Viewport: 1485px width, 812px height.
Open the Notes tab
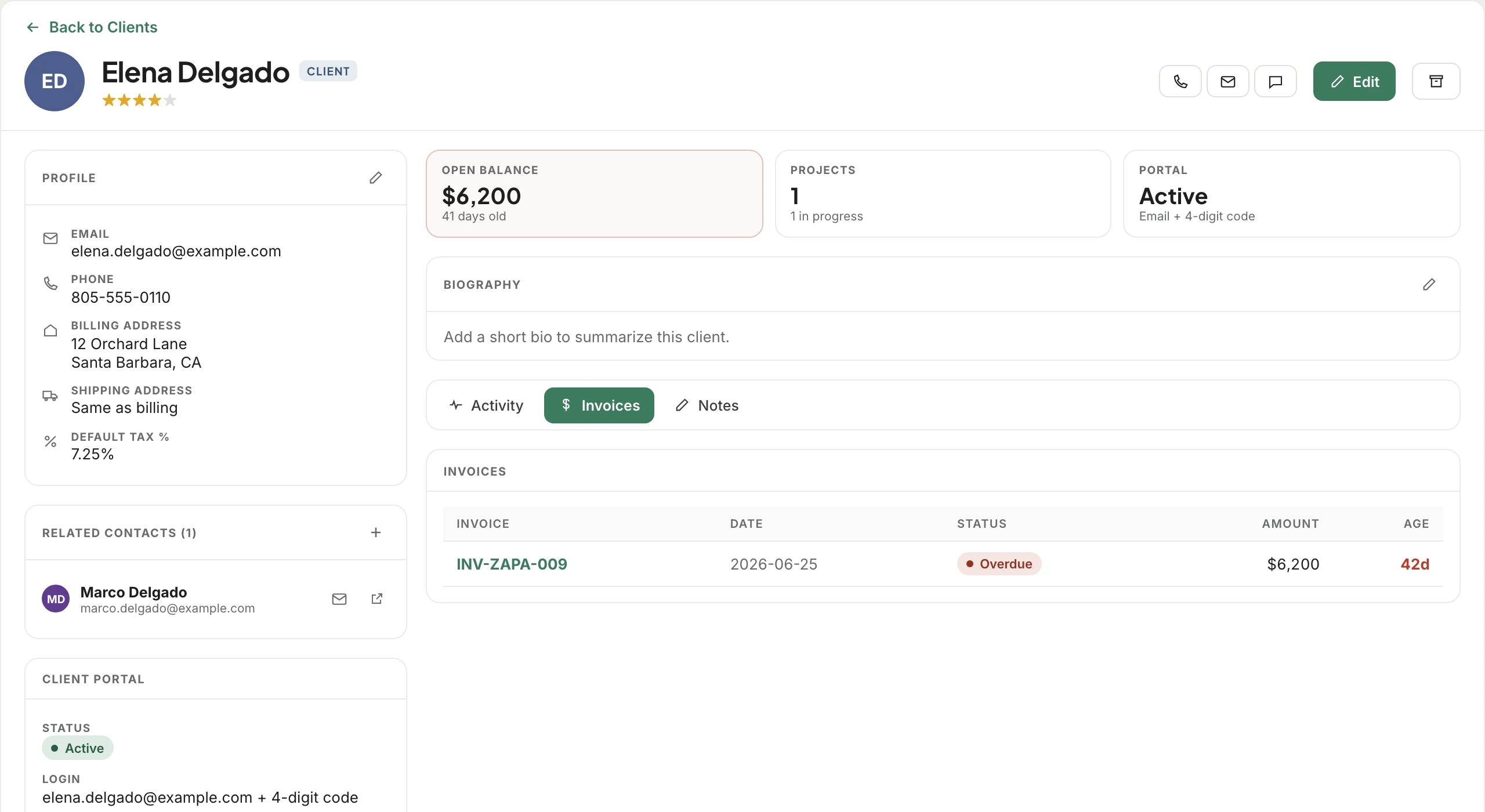(707, 405)
